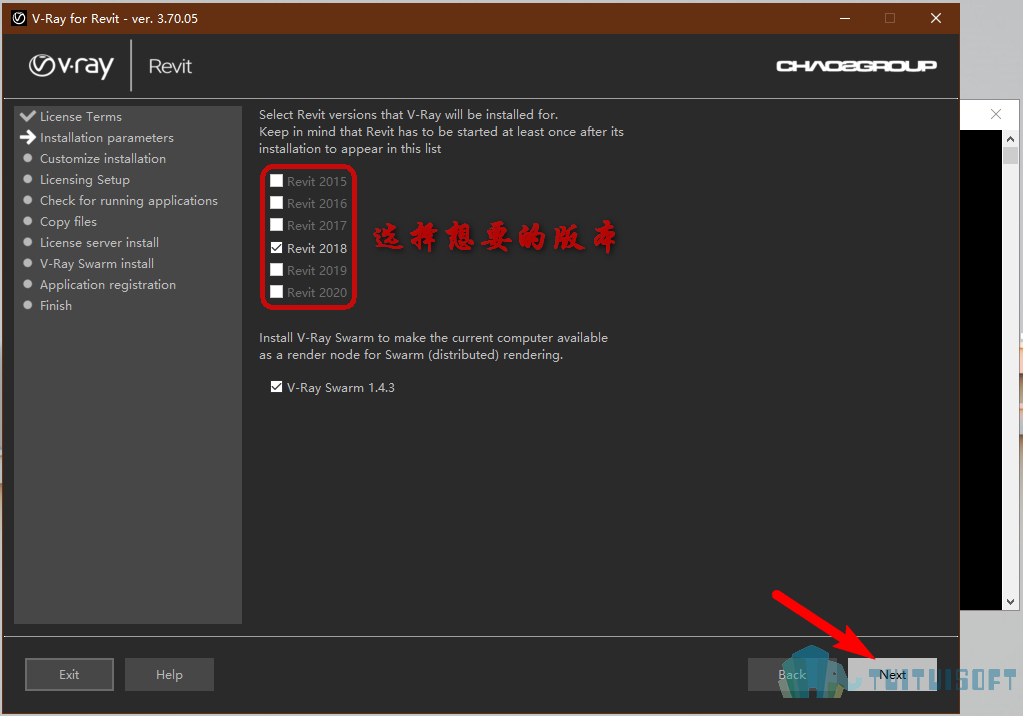Click the 'Install V-Ray Swarm' description text
Viewport: 1023px width, 716px height.
433,346
